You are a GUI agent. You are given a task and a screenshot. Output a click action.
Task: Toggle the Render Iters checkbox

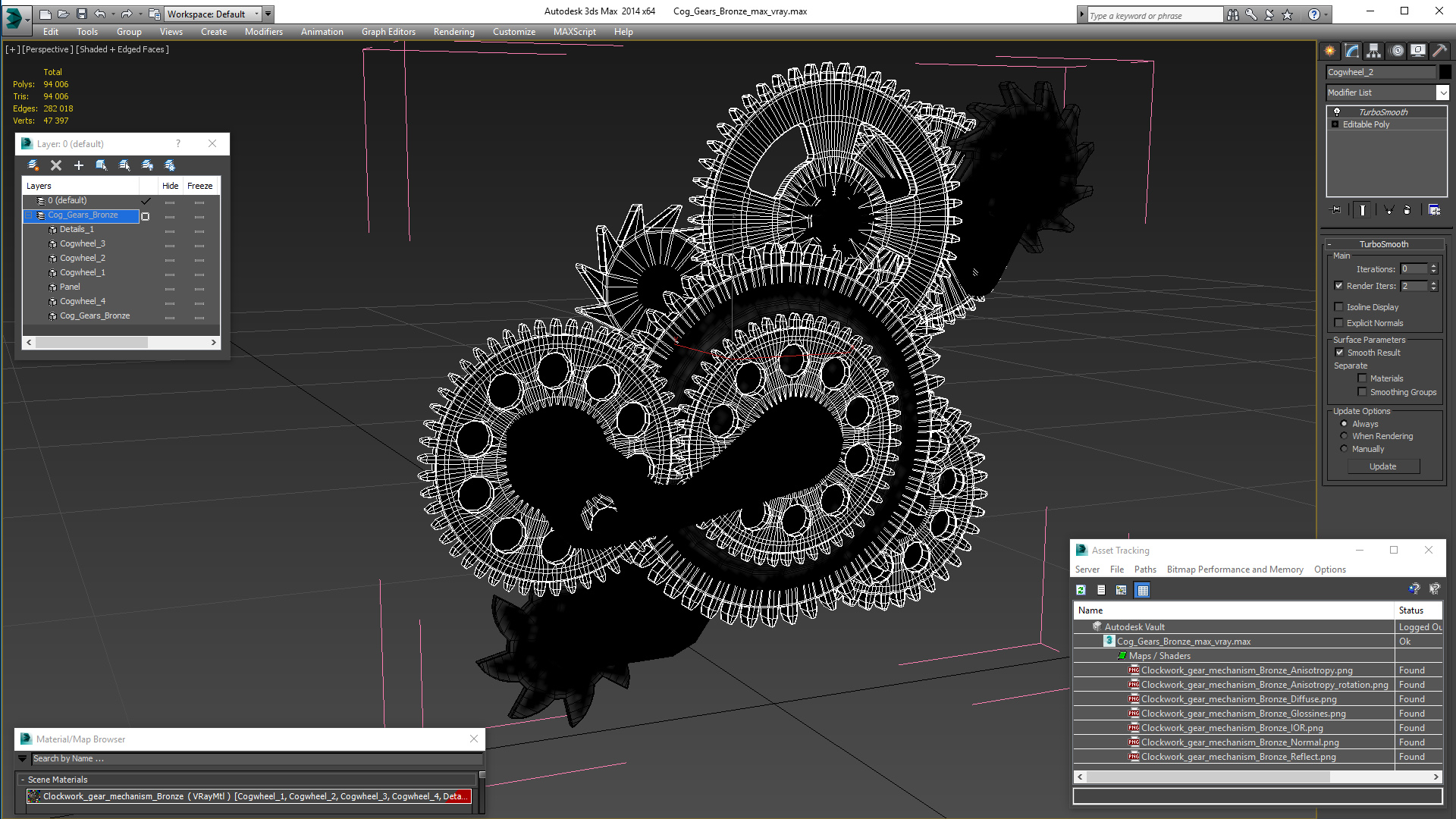click(1339, 286)
